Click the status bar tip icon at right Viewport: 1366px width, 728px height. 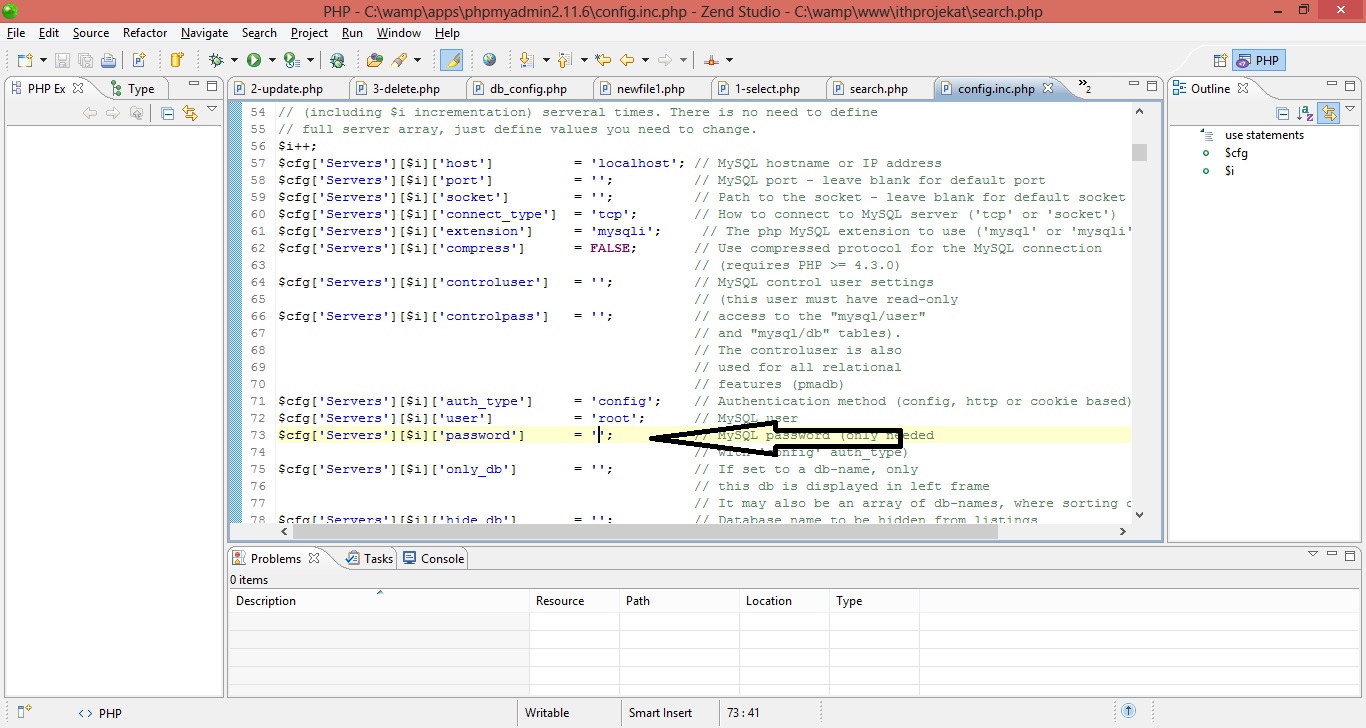1129,712
